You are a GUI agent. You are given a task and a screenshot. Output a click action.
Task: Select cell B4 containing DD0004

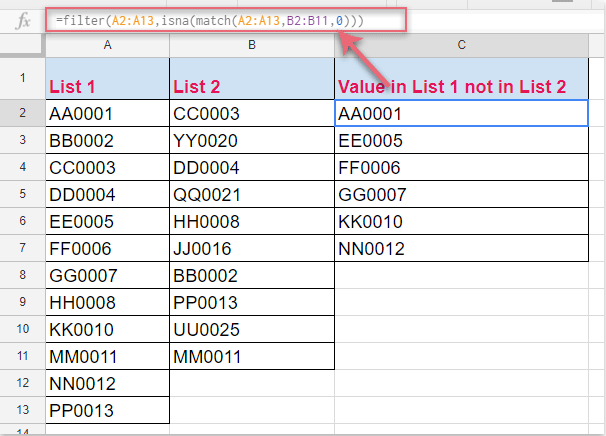click(x=252, y=167)
